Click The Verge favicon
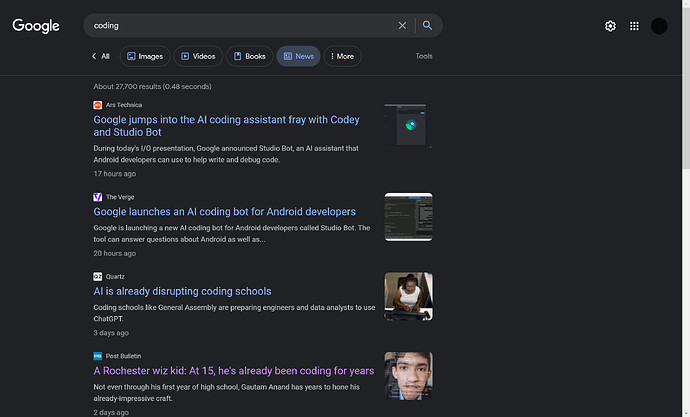 click(x=98, y=197)
